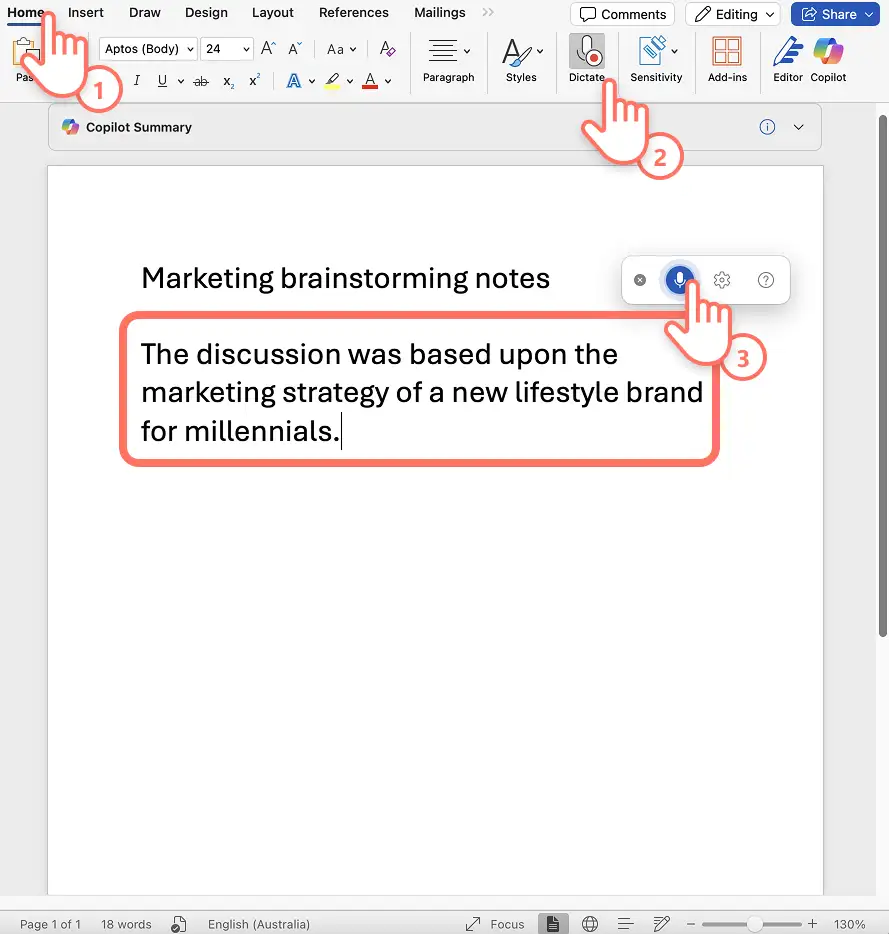Open the Editing mode dropdown
889x934 pixels.
[x=733, y=14]
